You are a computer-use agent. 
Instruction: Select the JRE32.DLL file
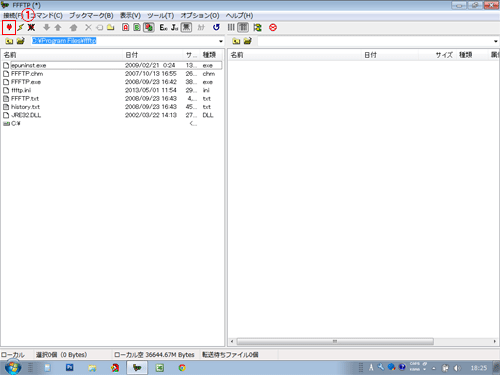pyautogui.click(x=112, y=115)
